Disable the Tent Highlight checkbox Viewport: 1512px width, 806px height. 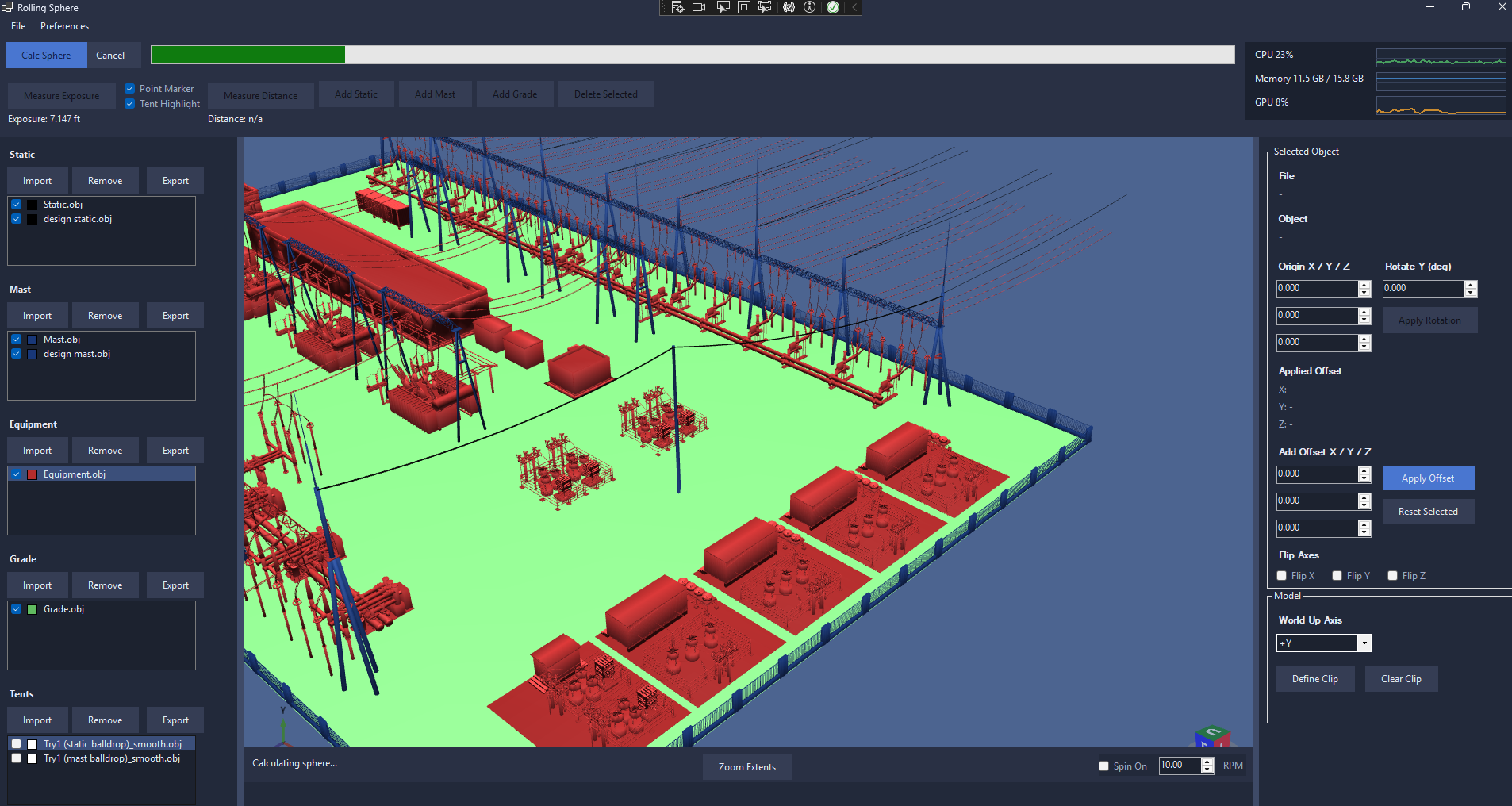[130, 104]
